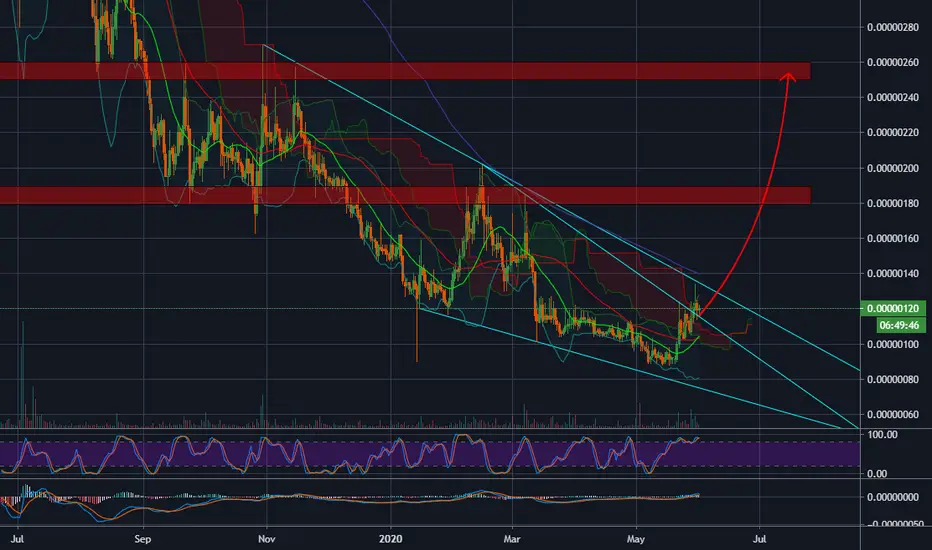The width and height of the screenshot is (932, 550).
Task: Click the Nov time axis label
Action: [x=267, y=539]
